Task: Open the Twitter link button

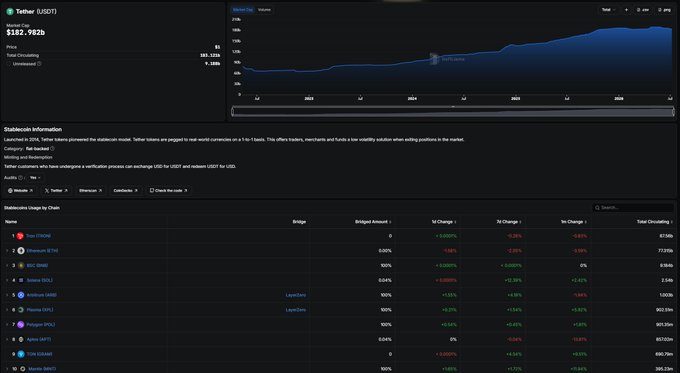Action: (56, 190)
